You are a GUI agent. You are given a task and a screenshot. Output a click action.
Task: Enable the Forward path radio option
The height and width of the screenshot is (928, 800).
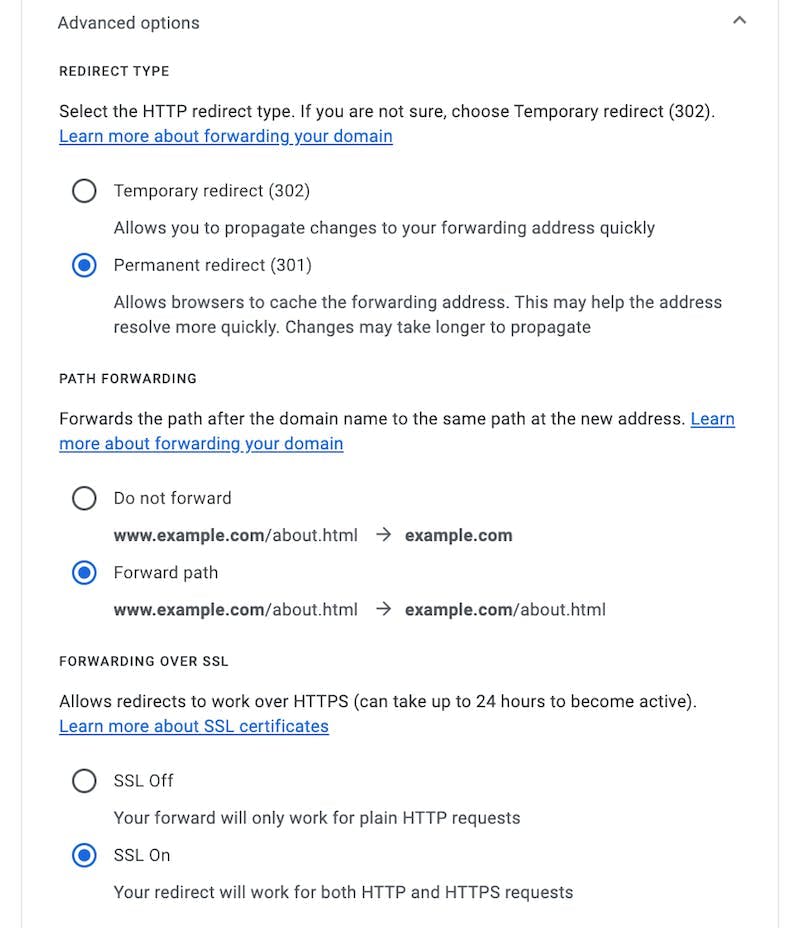click(85, 573)
